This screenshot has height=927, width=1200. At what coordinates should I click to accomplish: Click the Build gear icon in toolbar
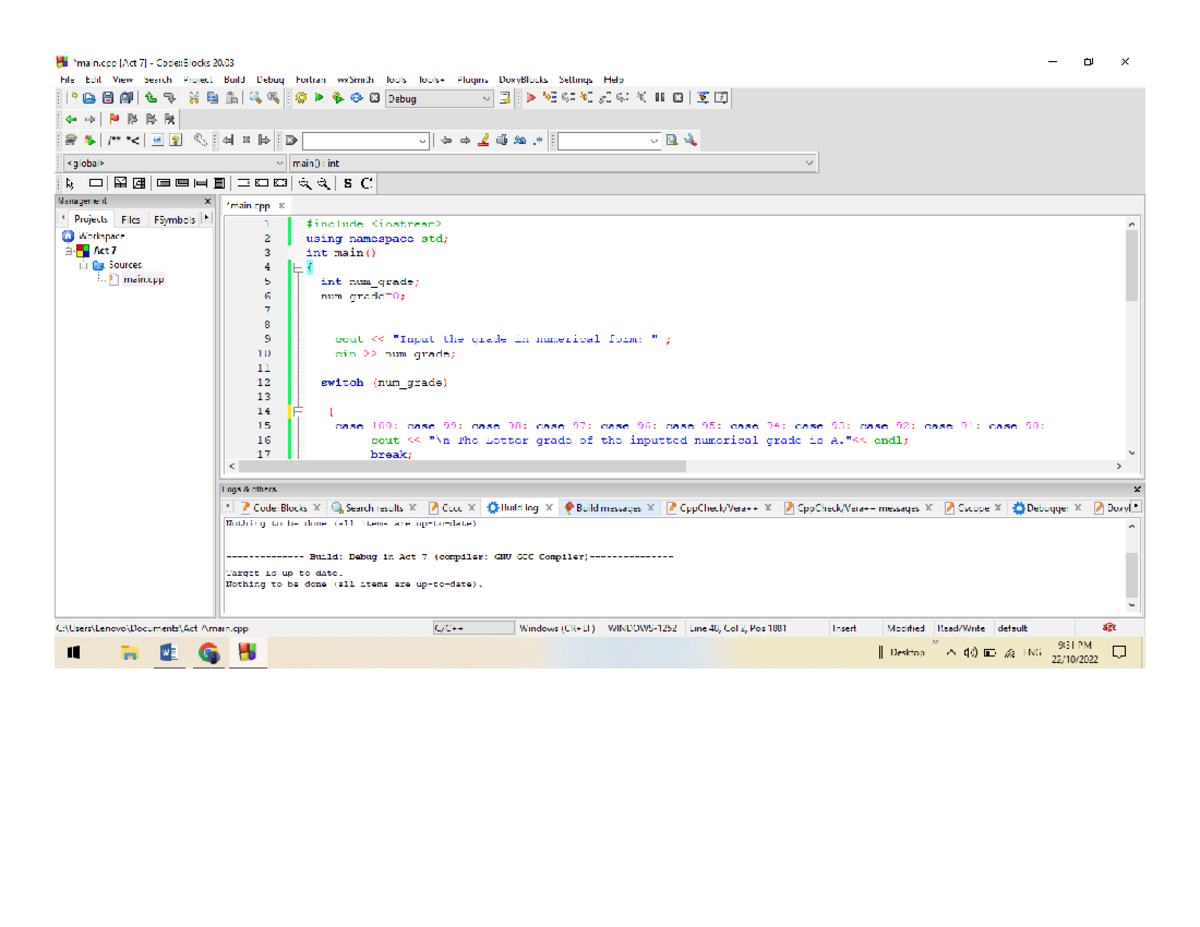301,98
